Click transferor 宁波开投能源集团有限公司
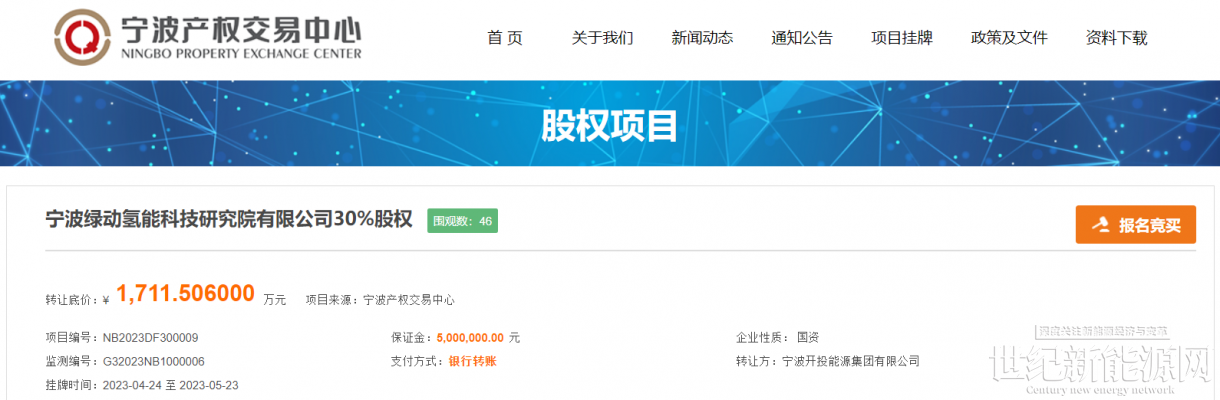 click(x=851, y=361)
